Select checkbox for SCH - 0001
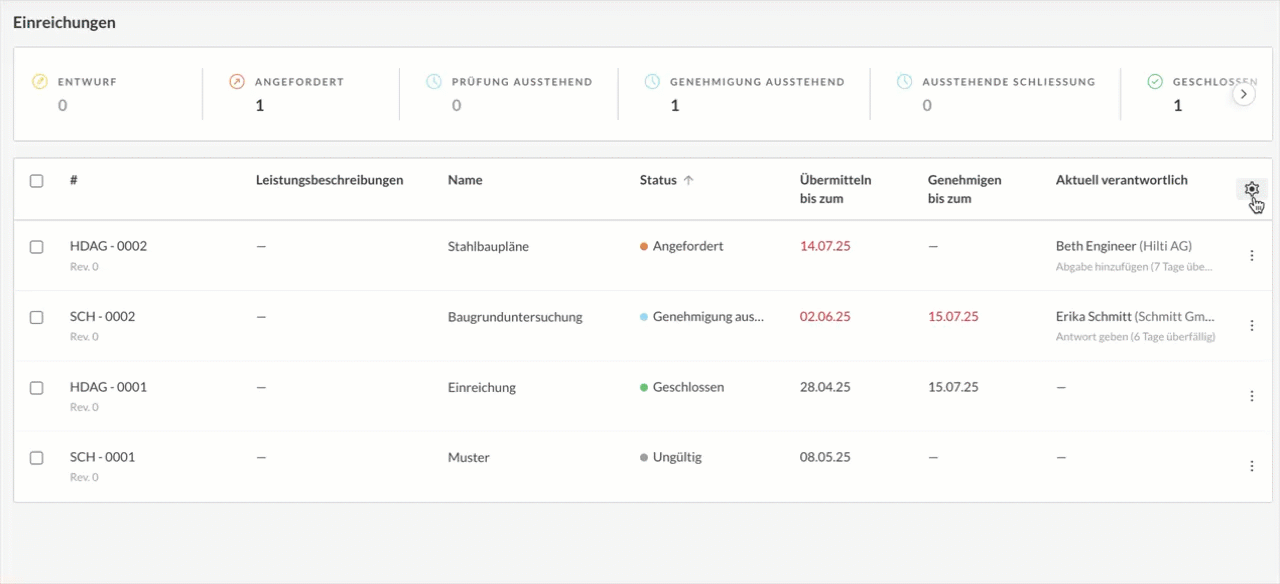The width and height of the screenshot is (1280, 584). click(x=37, y=458)
